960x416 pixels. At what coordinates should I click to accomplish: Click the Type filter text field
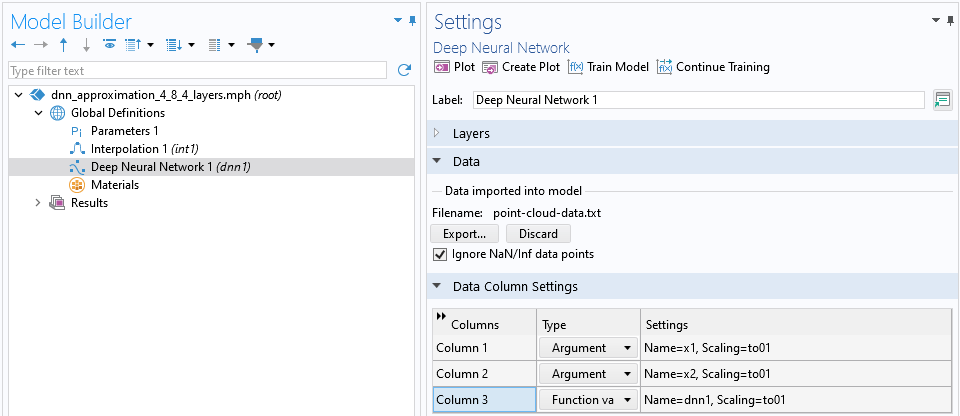(x=196, y=70)
